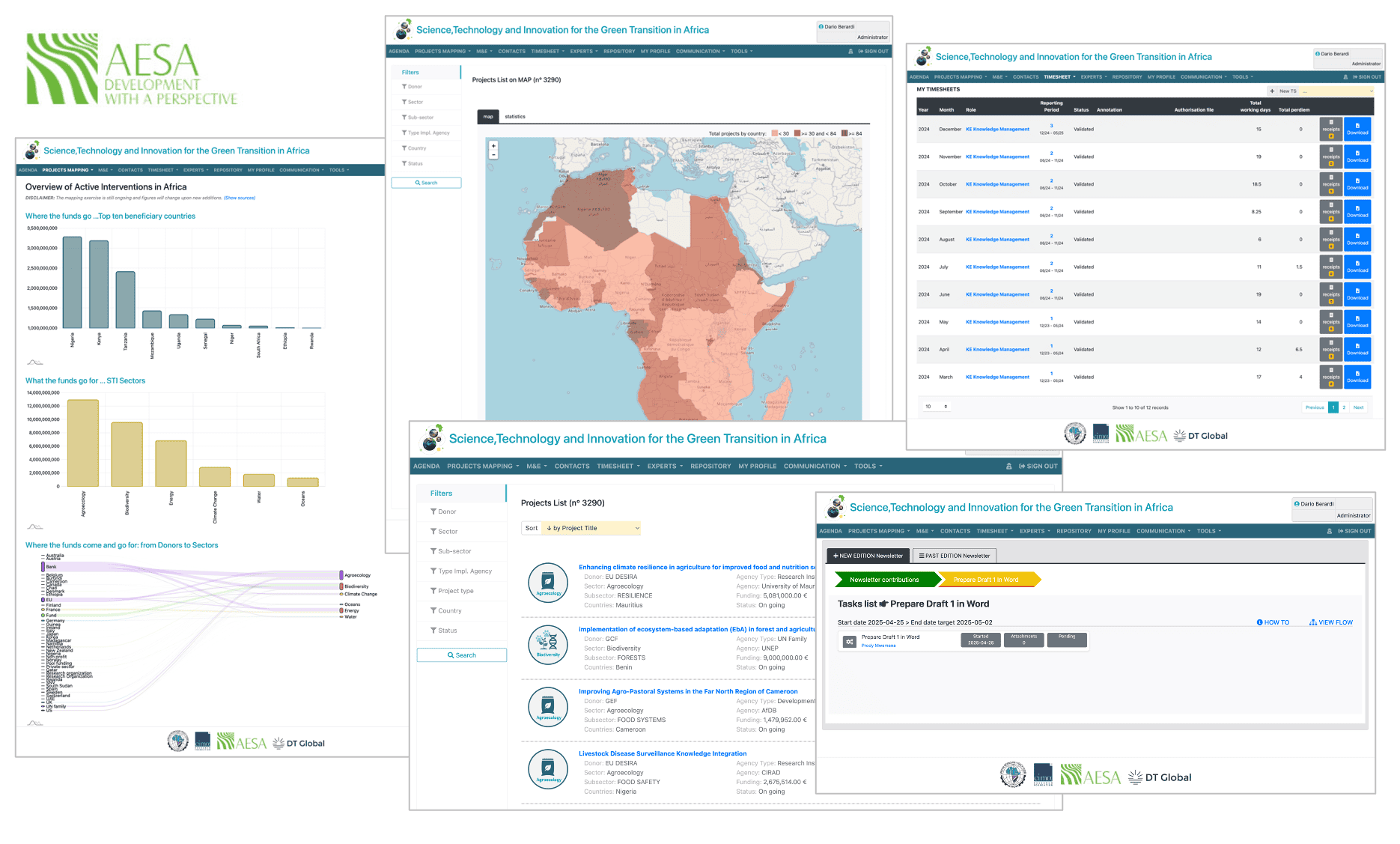Expand Sort by Project Title dropdown

[x=591, y=528]
